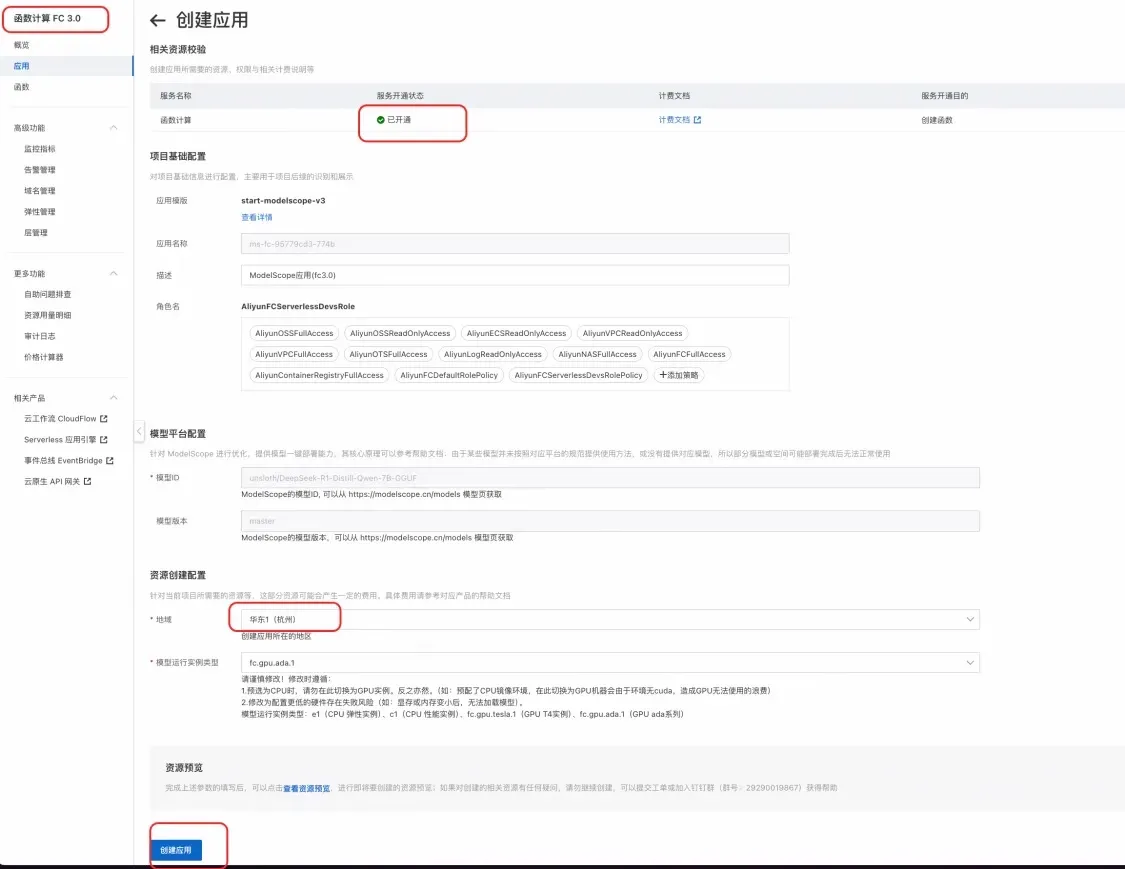Click the AliyunOTSFullAccess policy tag
Image resolution: width=1125 pixels, height=869 pixels.
pos(388,354)
